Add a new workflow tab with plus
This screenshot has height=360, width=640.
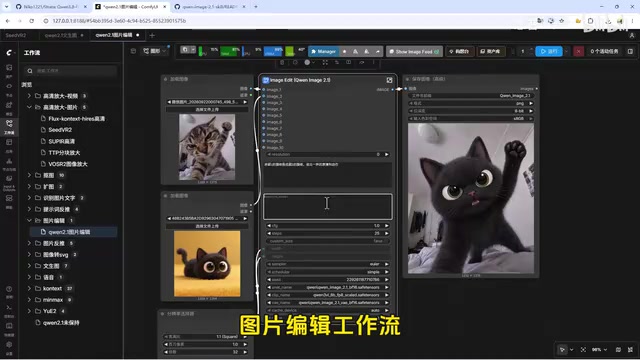tap(152, 36)
